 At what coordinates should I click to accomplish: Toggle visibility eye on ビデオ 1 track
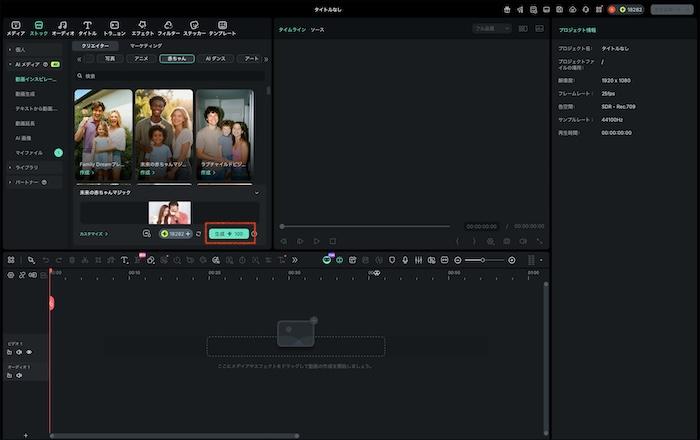click(29, 352)
